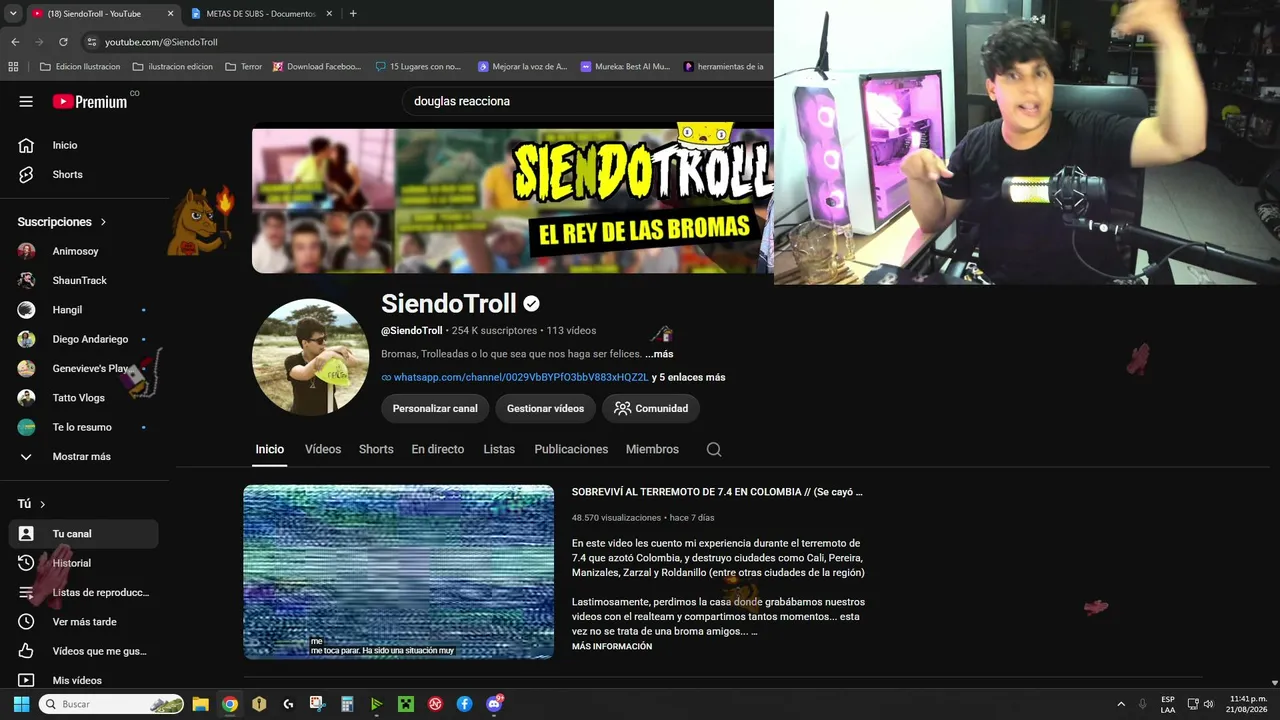This screenshot has height=720, width=1280.
Task: Click the Gestionar vídeos button
Action: coord(545,408)
